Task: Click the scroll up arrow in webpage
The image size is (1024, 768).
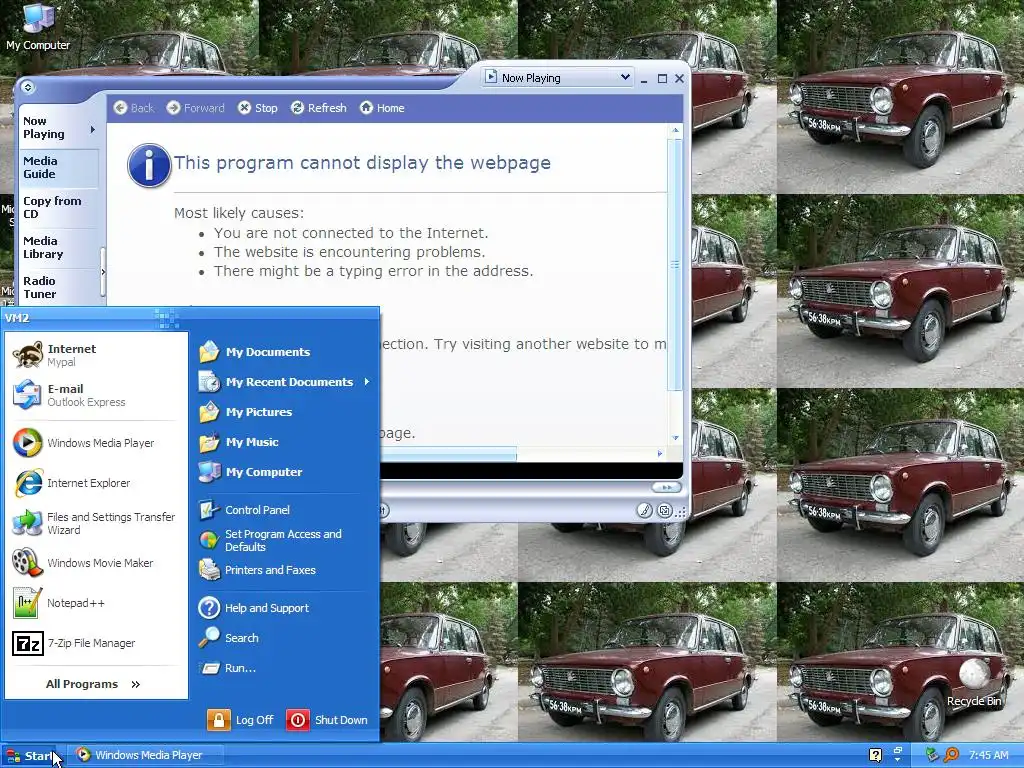Action: pos(675,131)
